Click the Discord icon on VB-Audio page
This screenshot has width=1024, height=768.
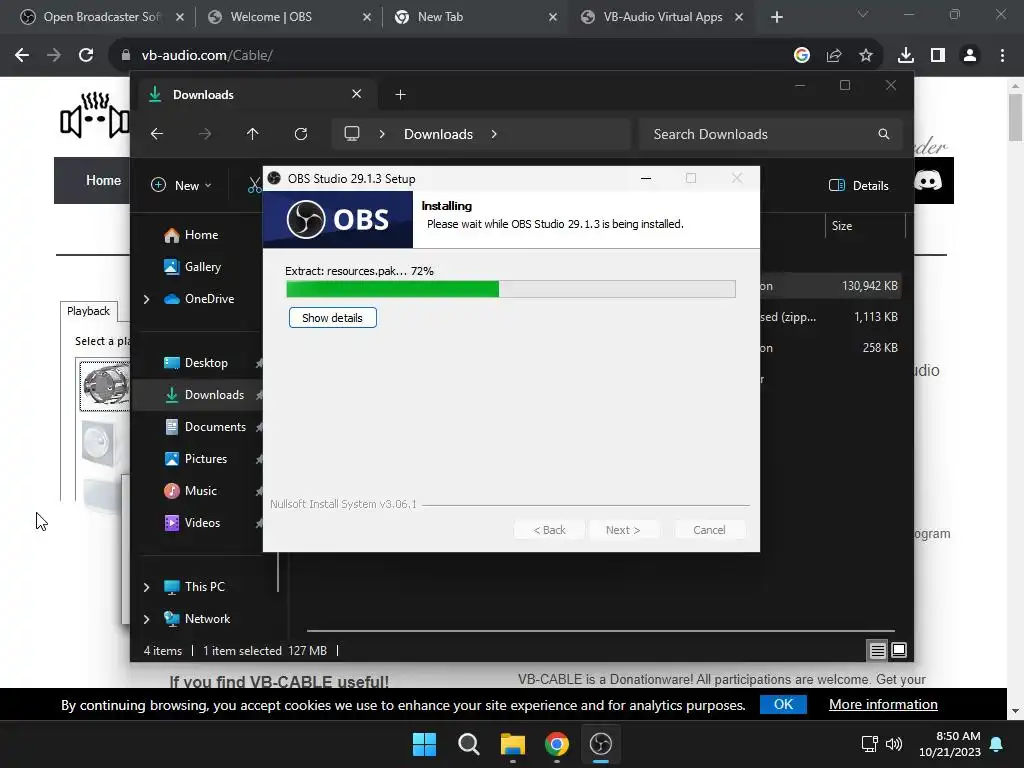tap(927, 180)
